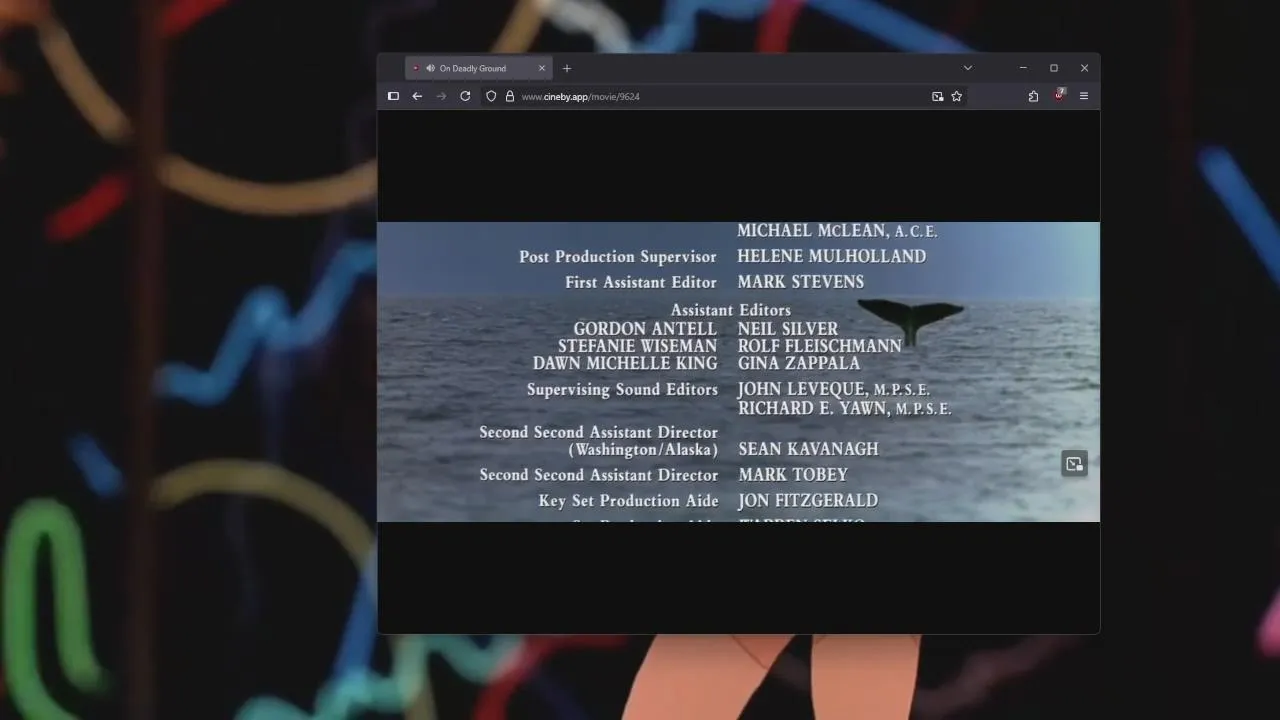
Task: Mute the On Deadly Ground tab audio
Action: point(430,68)
